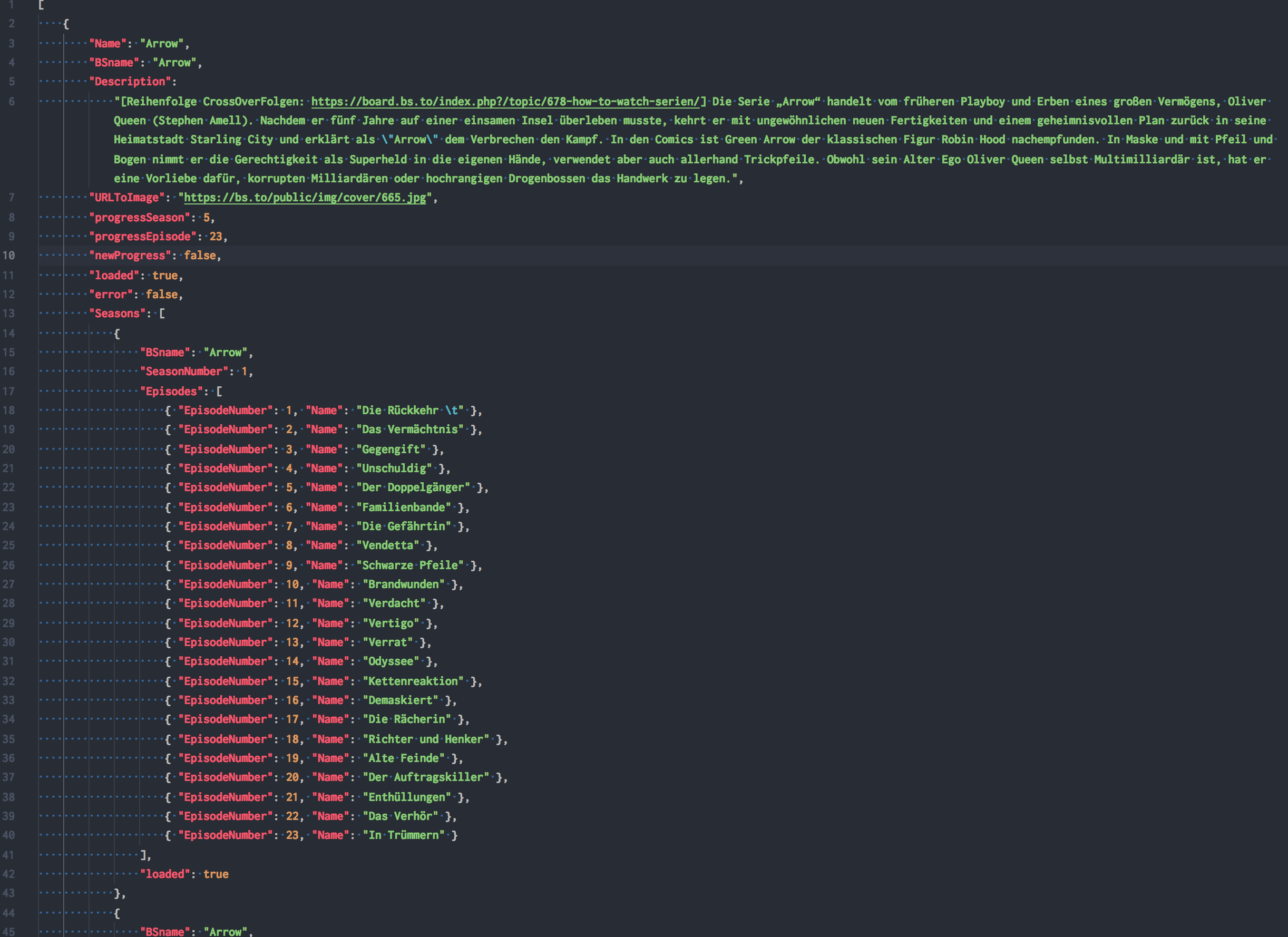1288x937 pixels.
Task: Click the "SeasonNumber" key
Action: pyautogui.click(x=184, y=372)
